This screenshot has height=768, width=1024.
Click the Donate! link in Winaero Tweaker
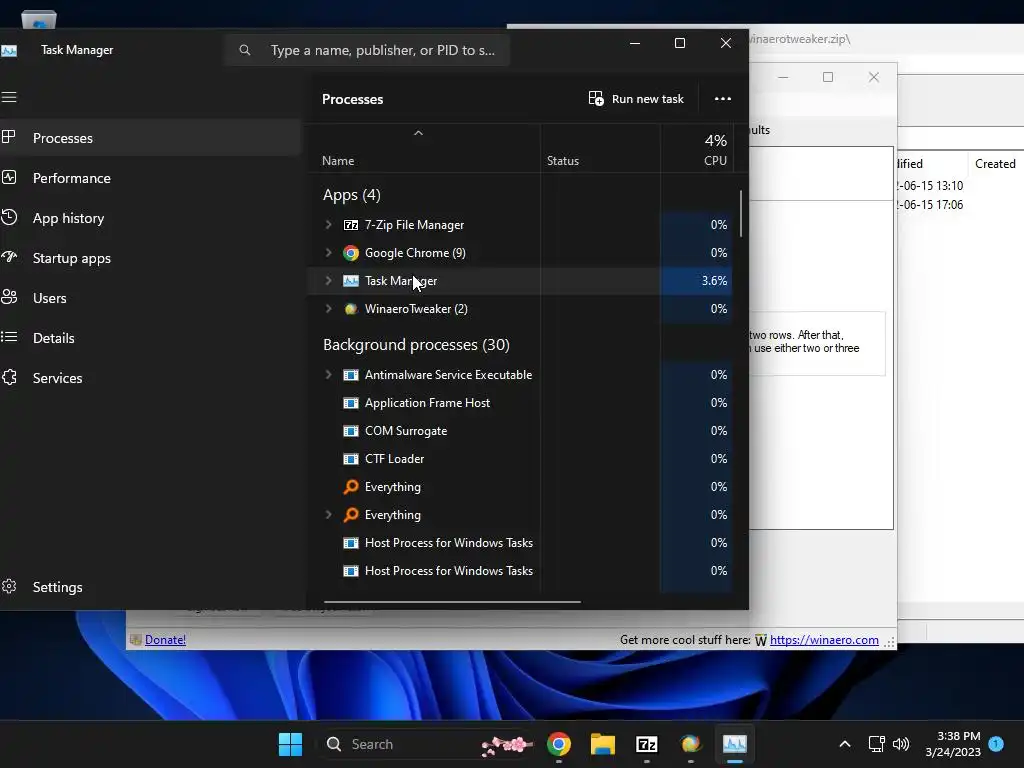165,640
